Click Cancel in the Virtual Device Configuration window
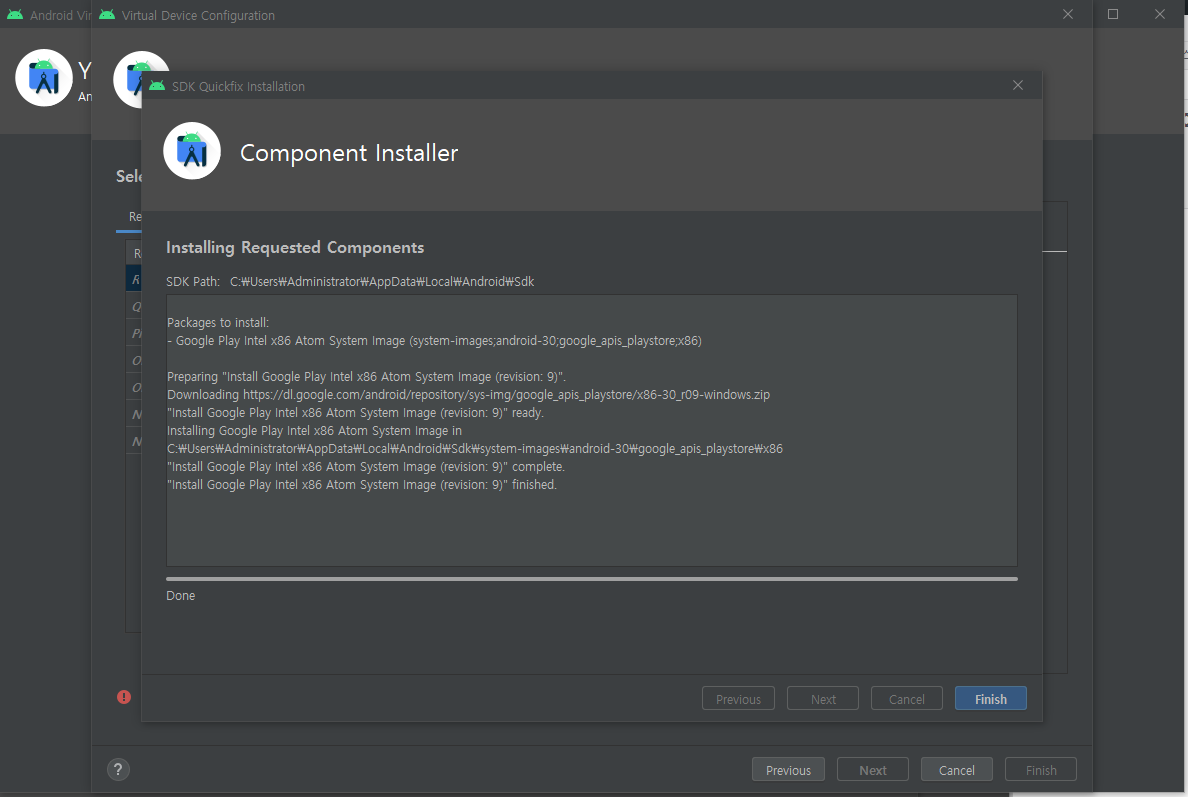Image resolution: width=1188 pixels, height=797 pixels. click(956, 770)
